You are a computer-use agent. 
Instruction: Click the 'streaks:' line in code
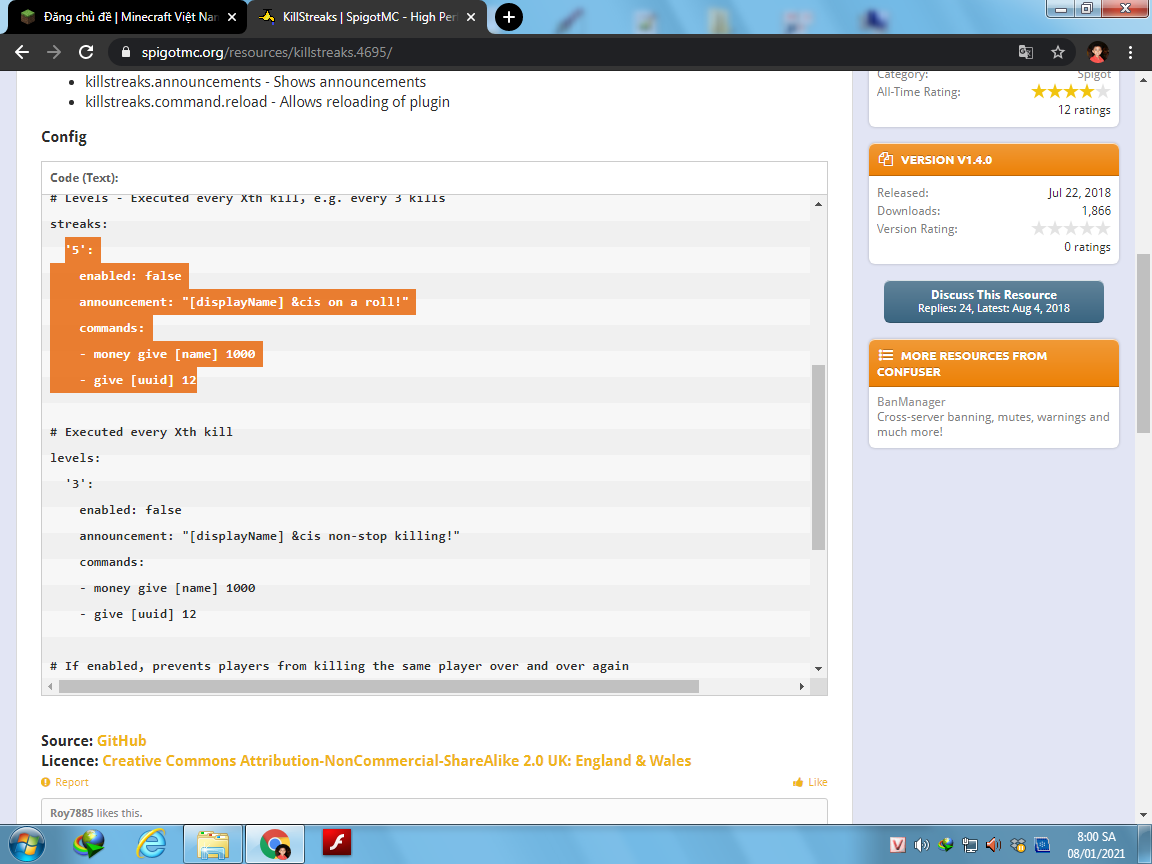tap(79, 224)
